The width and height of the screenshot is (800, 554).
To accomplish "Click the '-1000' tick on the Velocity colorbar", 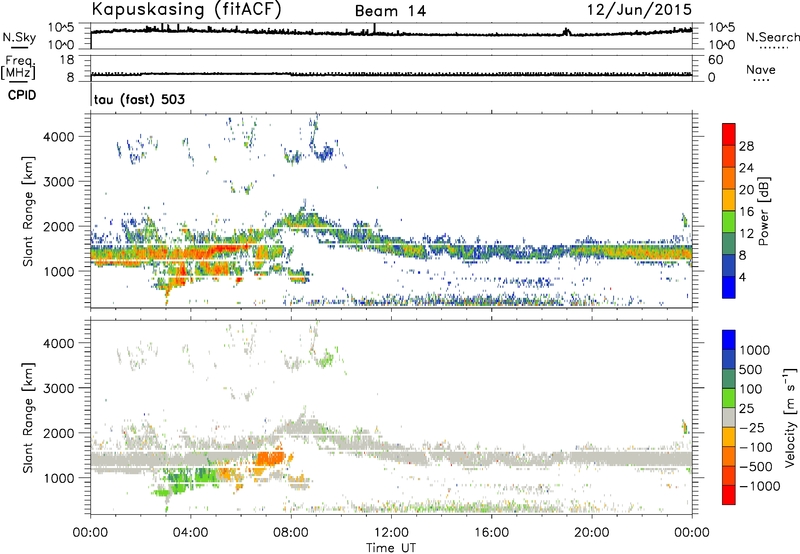I will [x=759, y=486].
